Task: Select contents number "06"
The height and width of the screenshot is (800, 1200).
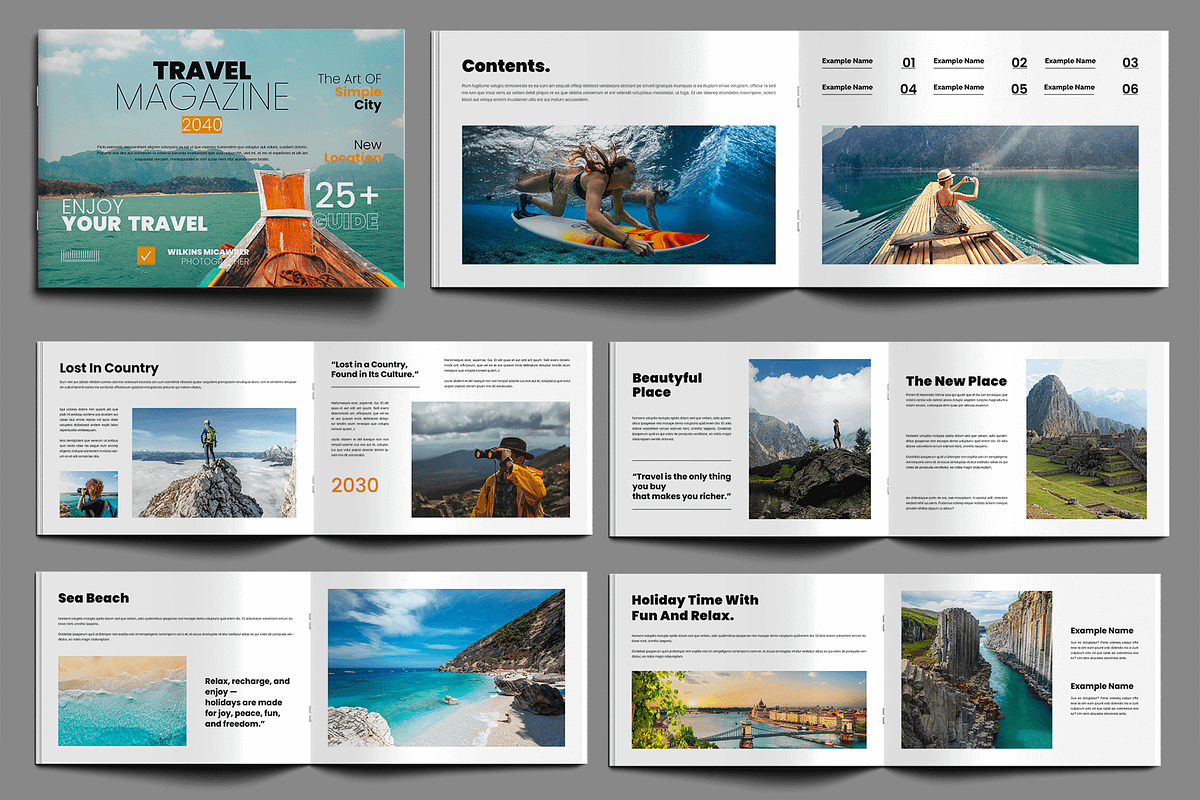Action: [1130, 89]
